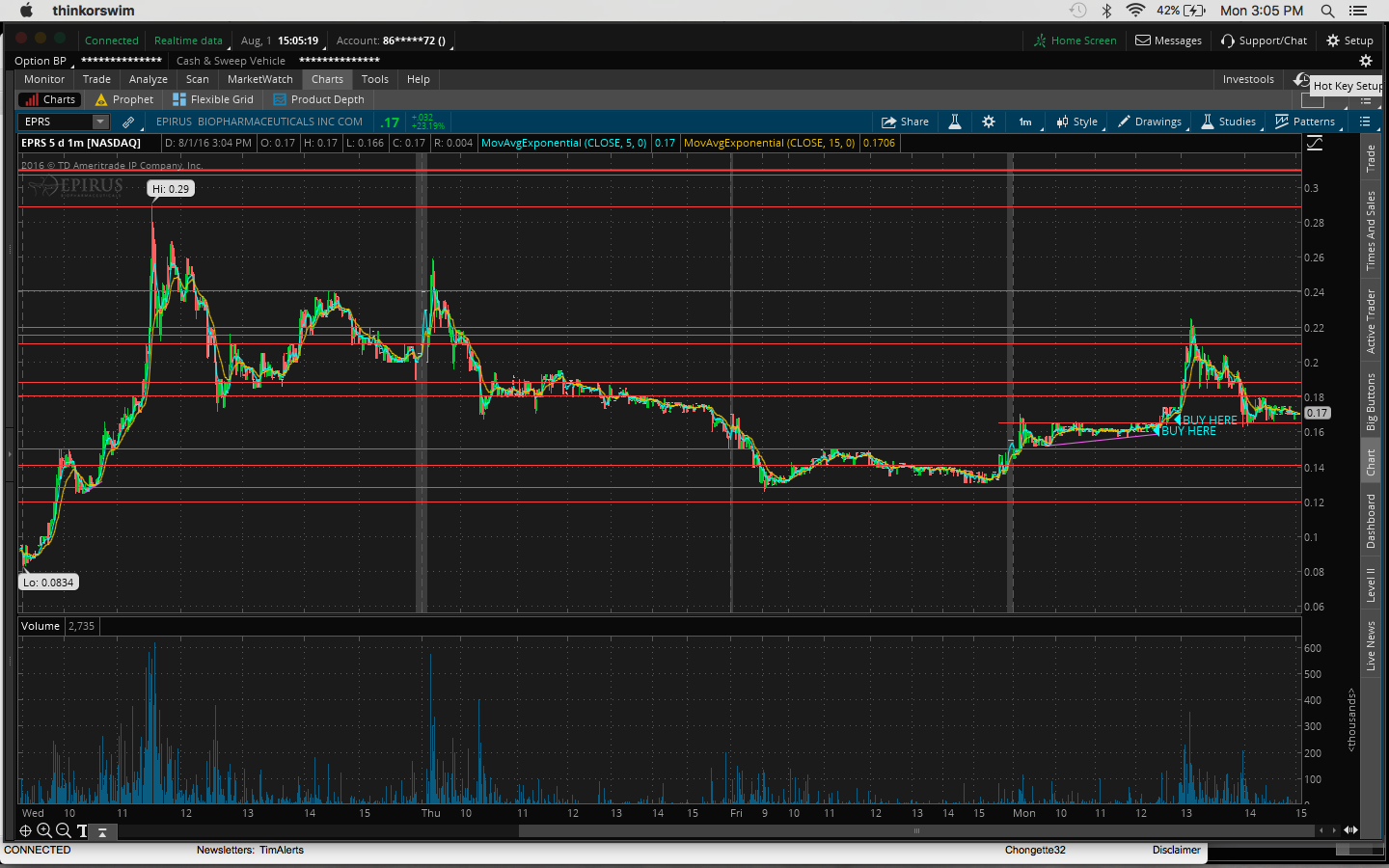The height and width of the screenshot is (868, 1389).
Task: Open the Drawings tools menu
Action: 1150,122
